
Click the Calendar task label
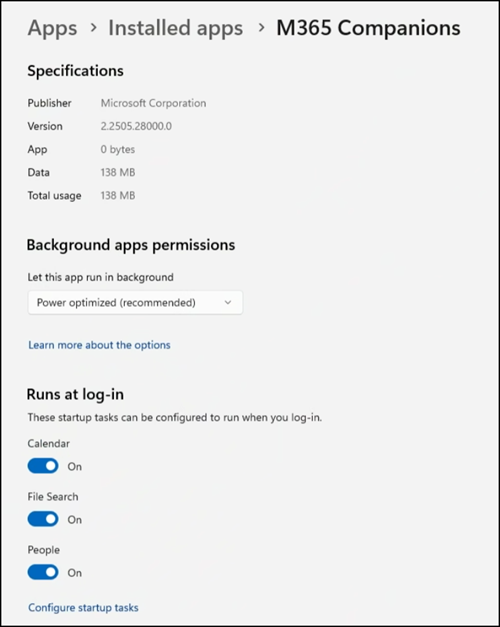48,443
